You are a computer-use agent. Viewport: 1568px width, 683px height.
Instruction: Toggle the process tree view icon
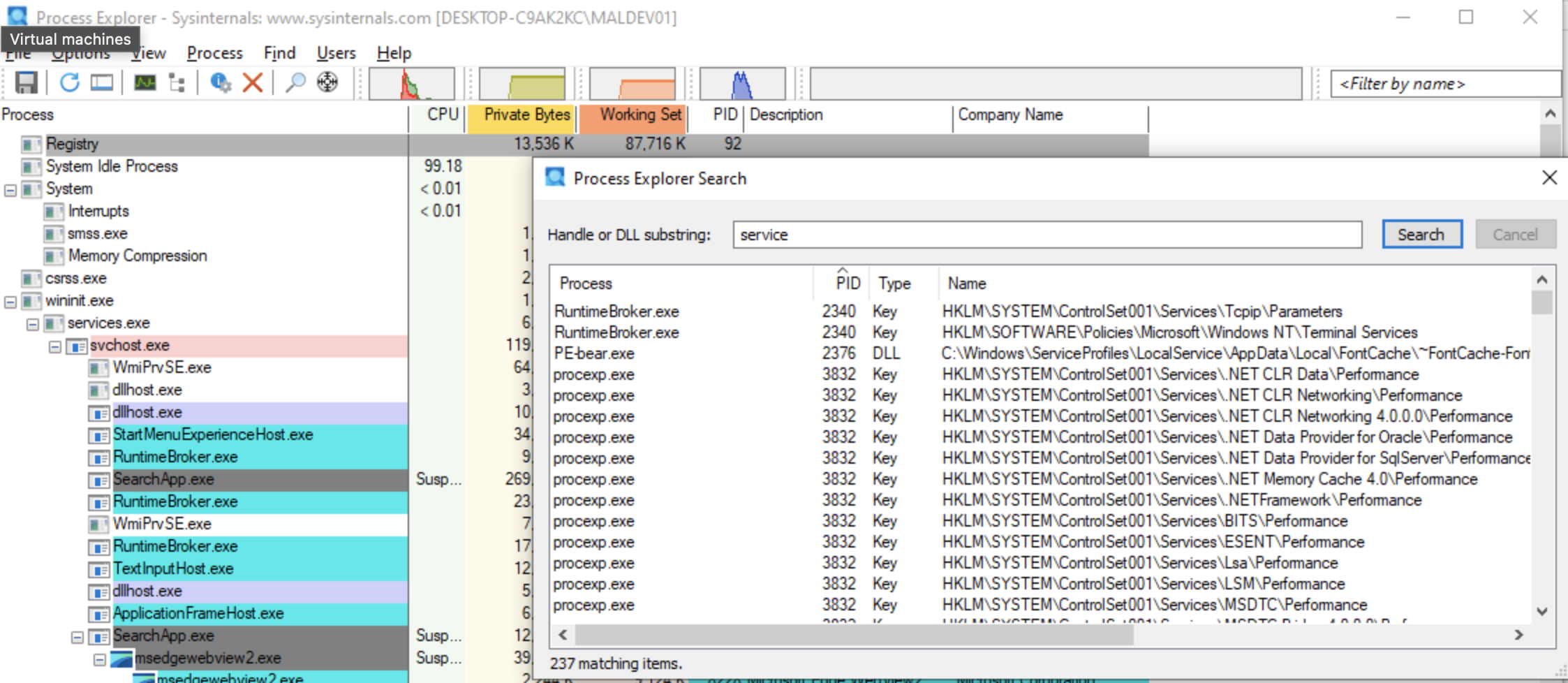pyautogui.click(x=177, y=83)
